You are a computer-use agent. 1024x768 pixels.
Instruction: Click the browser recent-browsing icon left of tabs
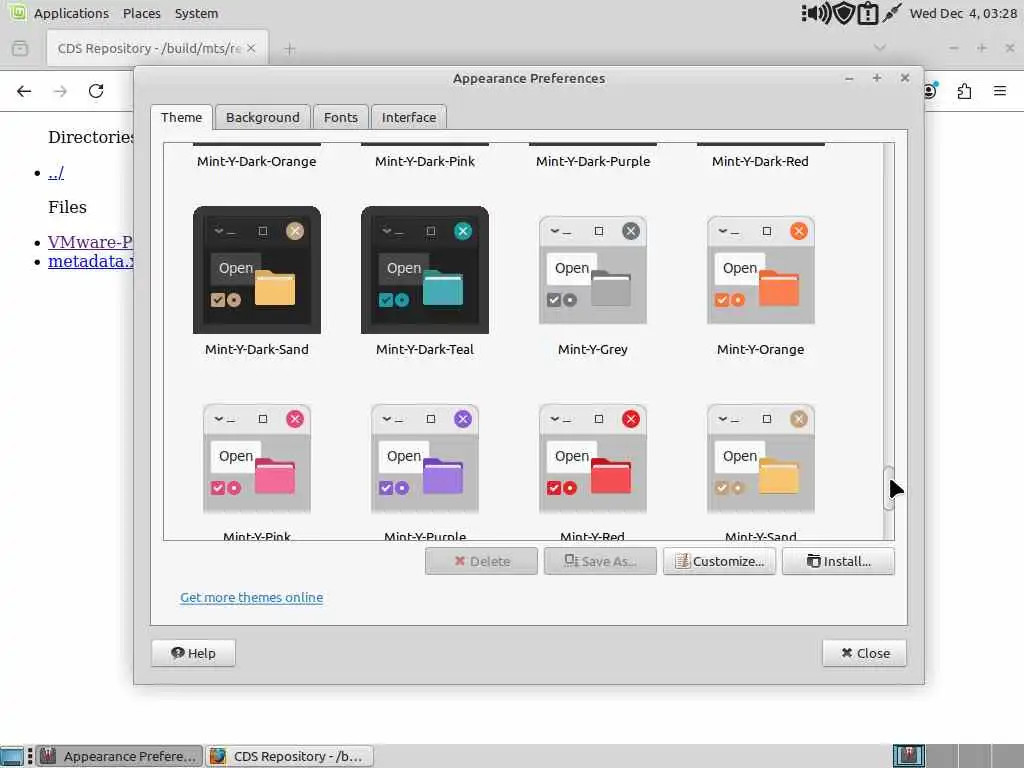[20, 48]
